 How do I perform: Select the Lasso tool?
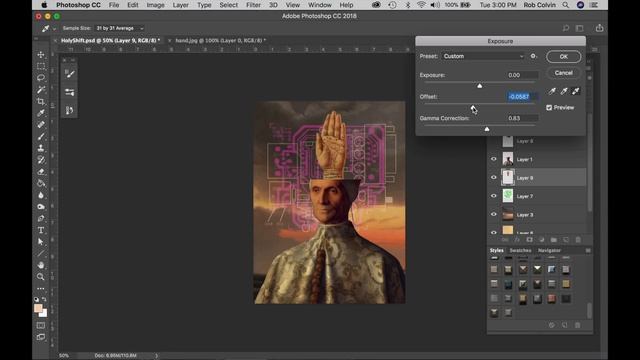(x=41, y=78)
